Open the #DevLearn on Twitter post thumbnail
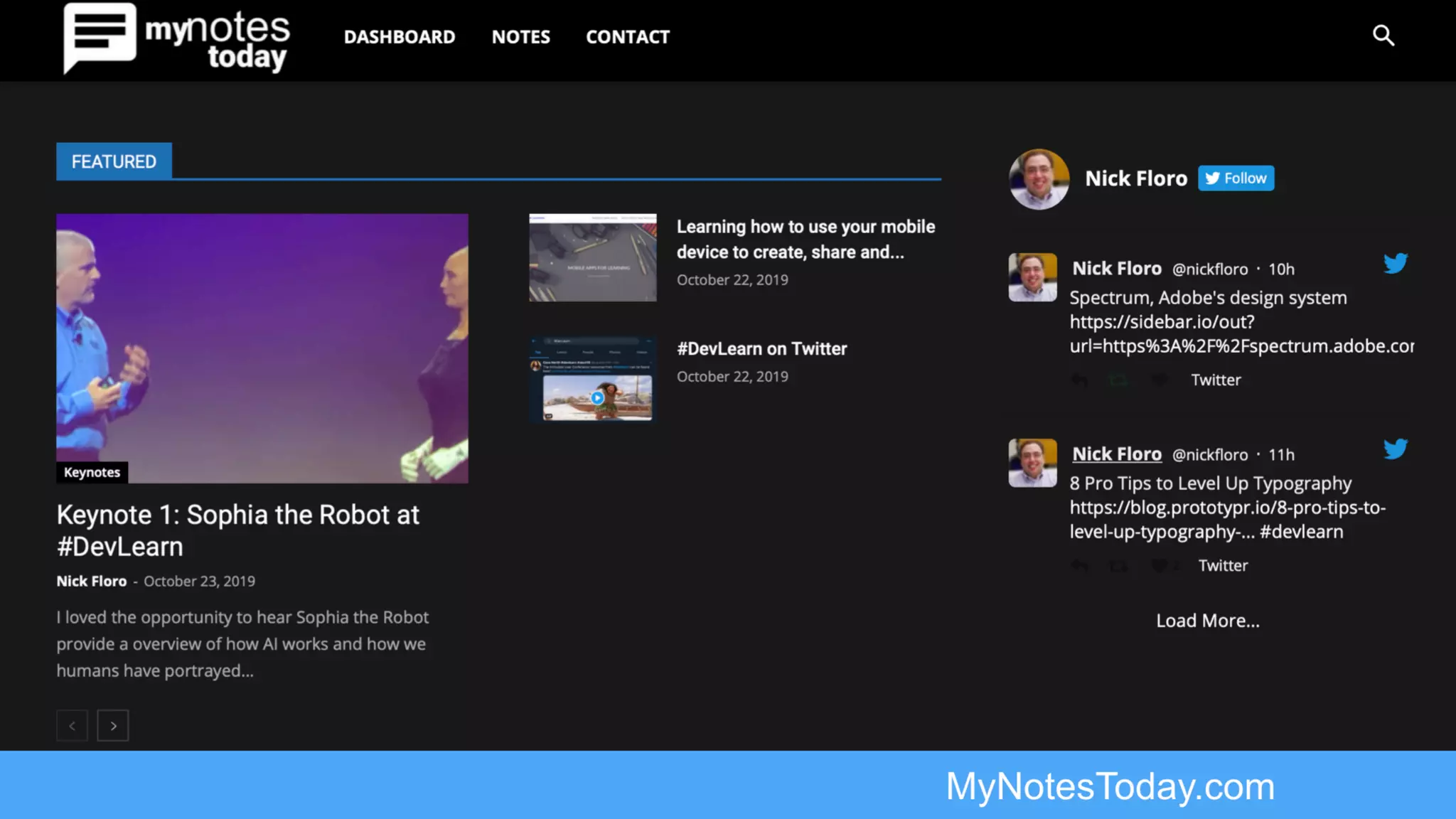The width and height of the screenshot is (1456, 819). (x=592, y=380)
